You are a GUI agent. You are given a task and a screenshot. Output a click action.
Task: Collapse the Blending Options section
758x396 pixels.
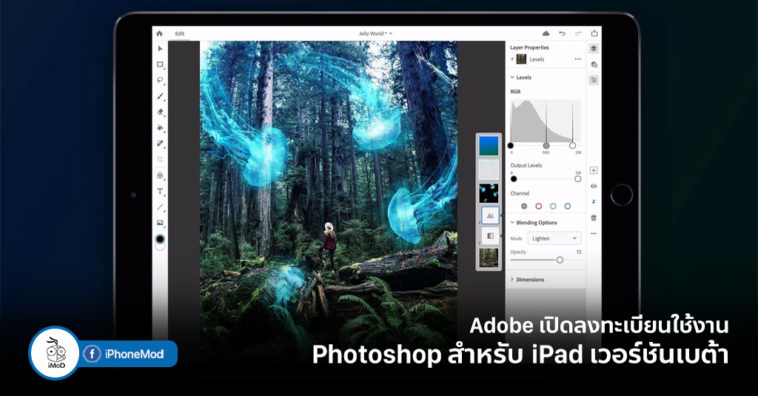click(512, 222)
